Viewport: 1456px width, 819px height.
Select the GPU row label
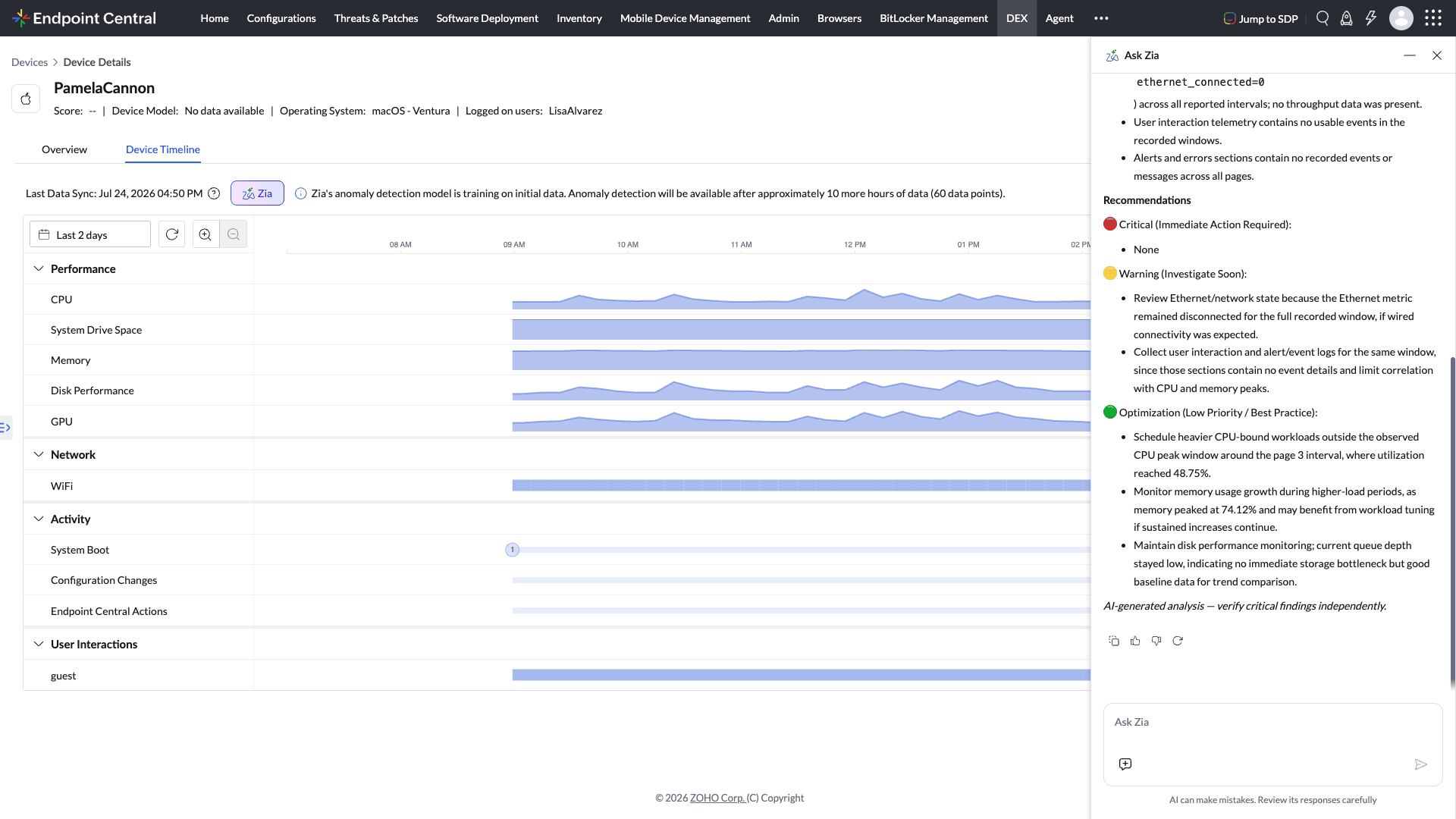tap(61, 422)
